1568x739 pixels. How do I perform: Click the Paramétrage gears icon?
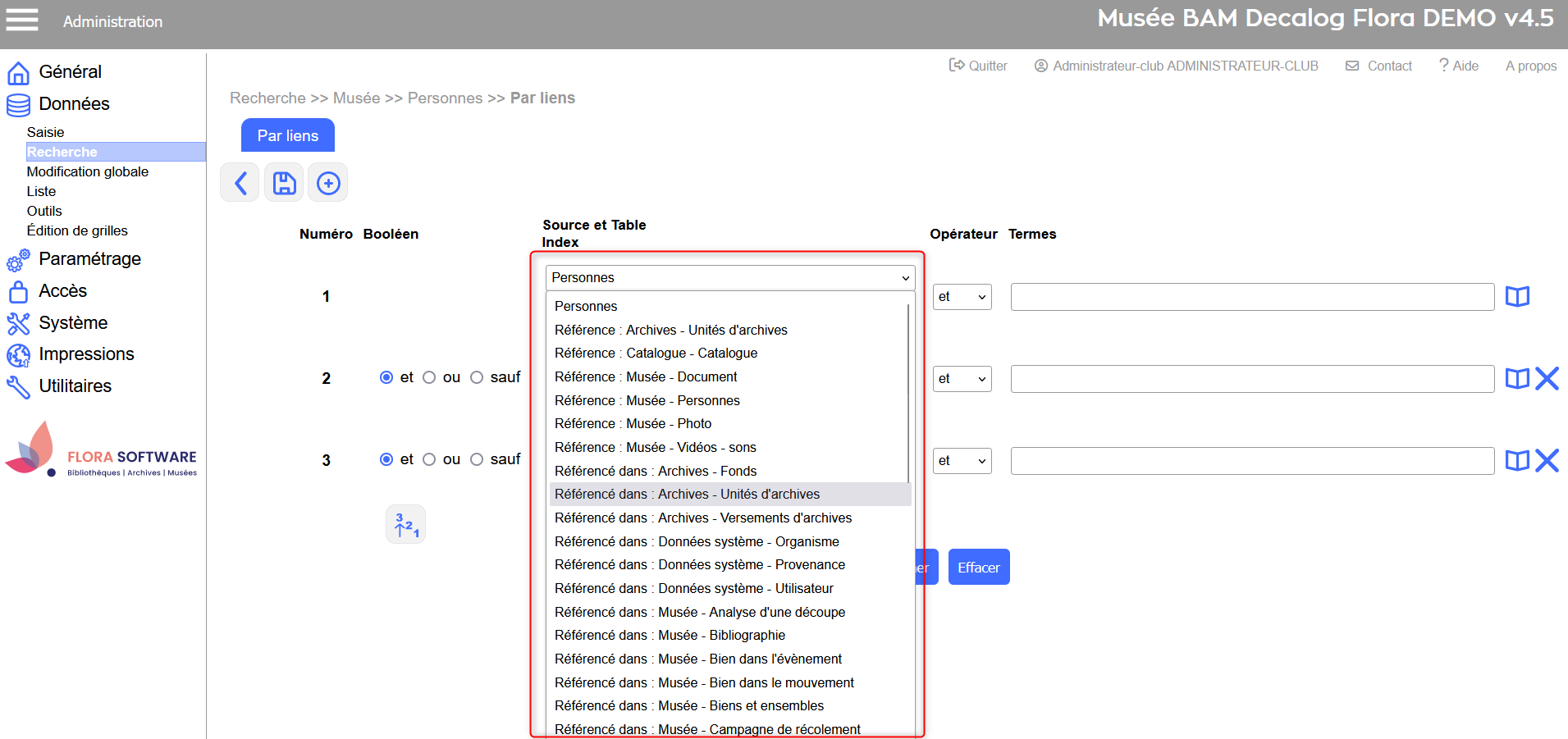click(x=18, y=260)
